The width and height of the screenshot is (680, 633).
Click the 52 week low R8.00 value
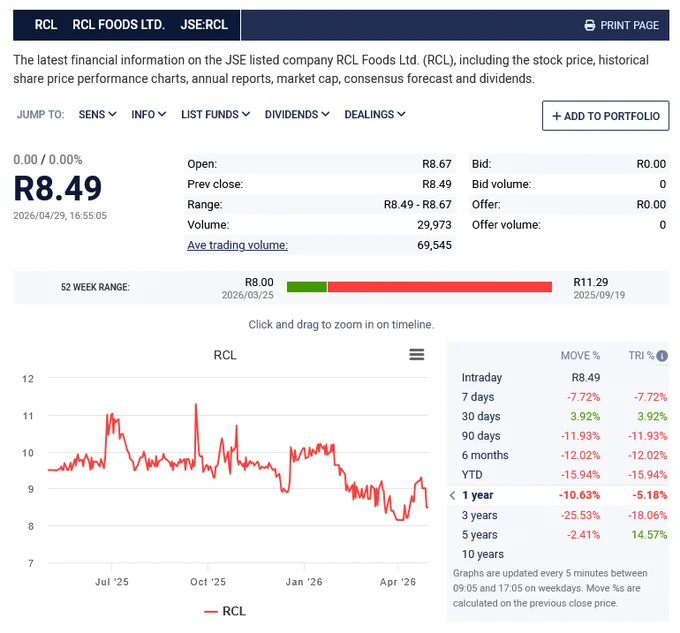pos(259,282)
